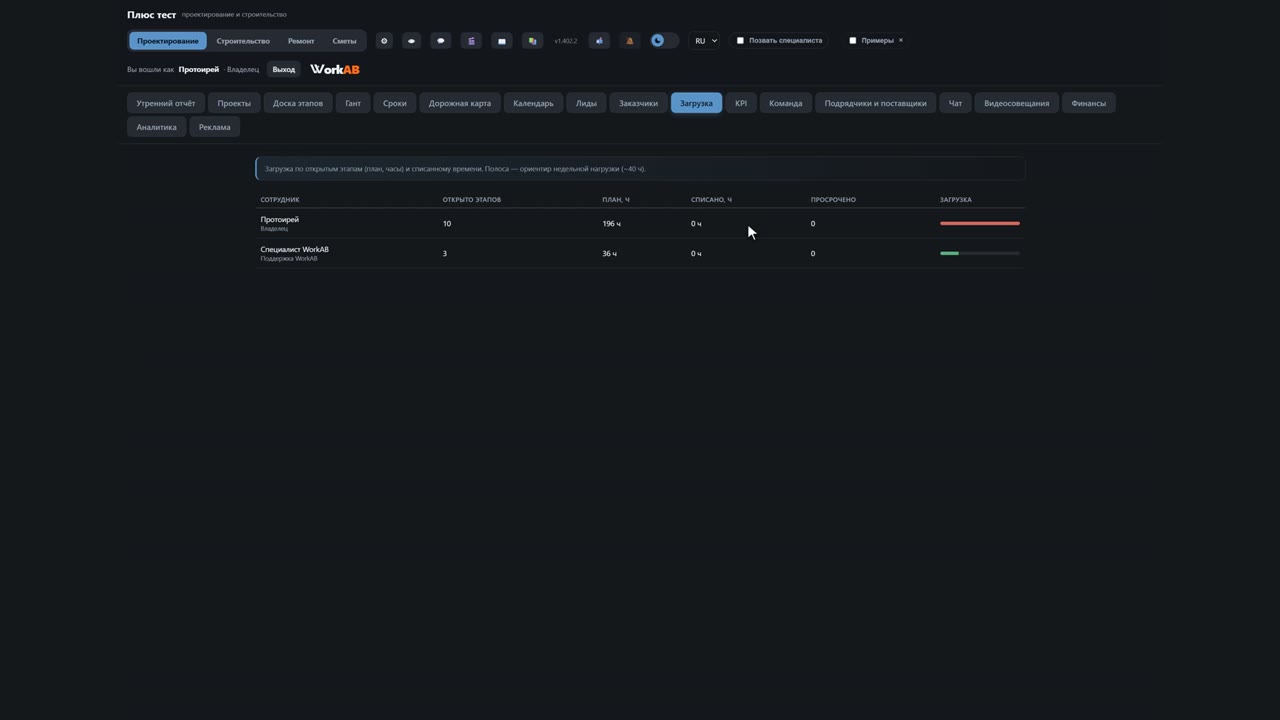Open the 'Сроки' tab

(x=395, y=103)
